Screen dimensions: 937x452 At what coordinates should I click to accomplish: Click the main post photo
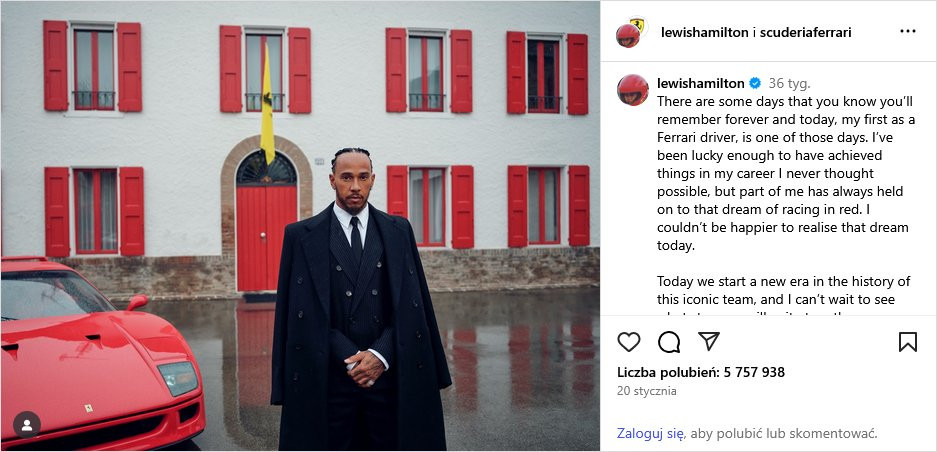click(x=300, y=226)
